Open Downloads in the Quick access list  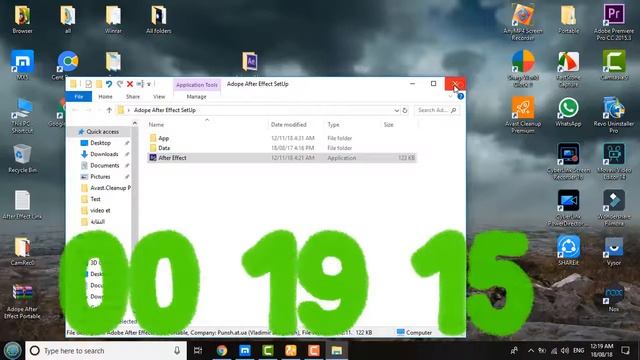coord(104,154)
